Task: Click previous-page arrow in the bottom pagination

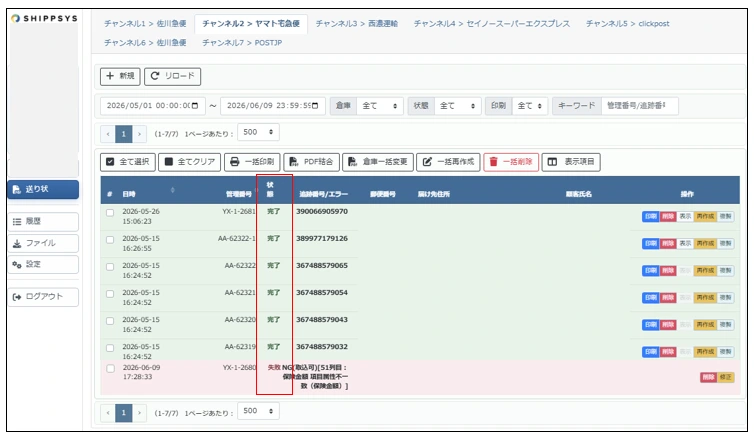Action: pos(108,413)
